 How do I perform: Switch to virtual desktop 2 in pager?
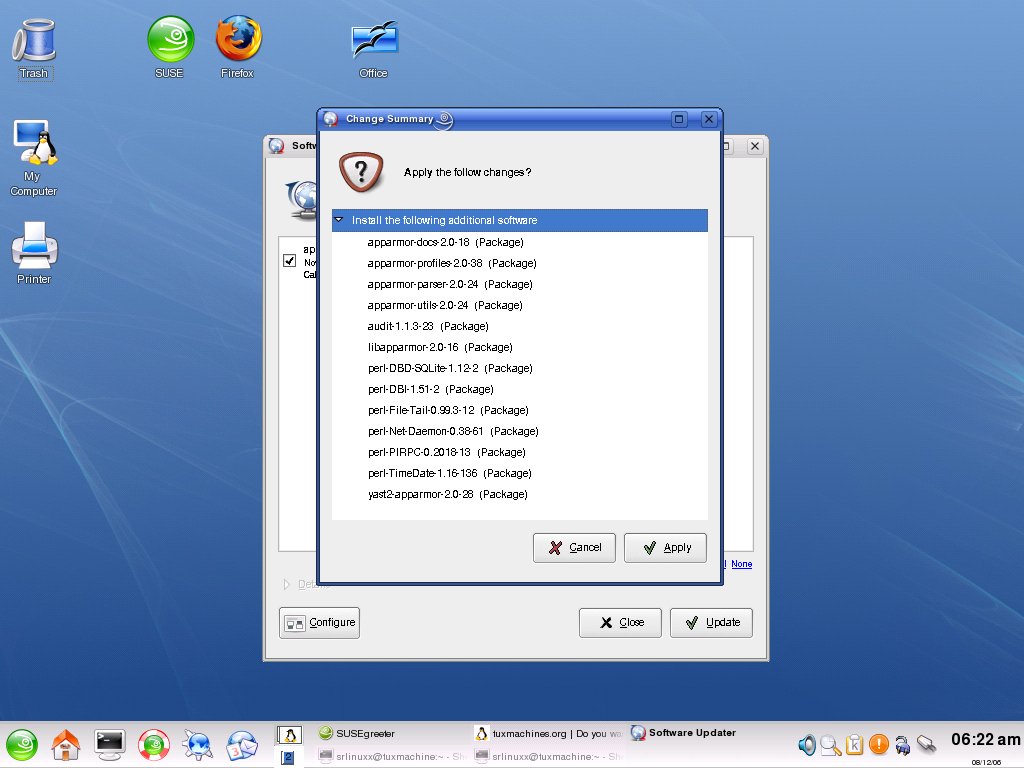coord(288,757)
